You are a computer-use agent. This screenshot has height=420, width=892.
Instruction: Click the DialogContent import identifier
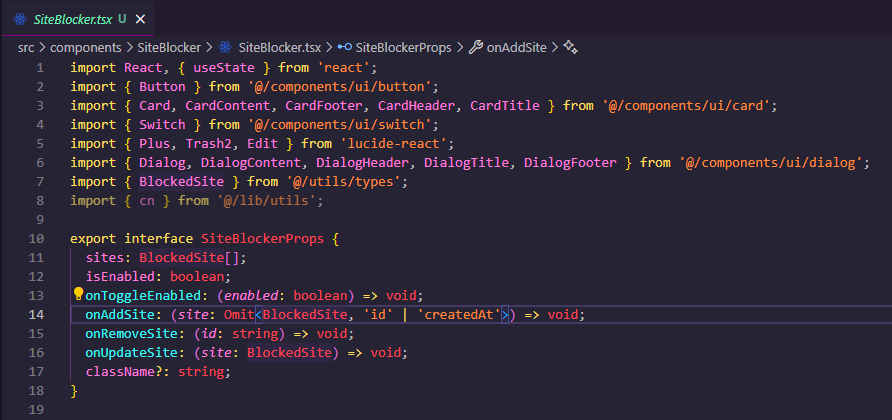[x=251, y=163]
